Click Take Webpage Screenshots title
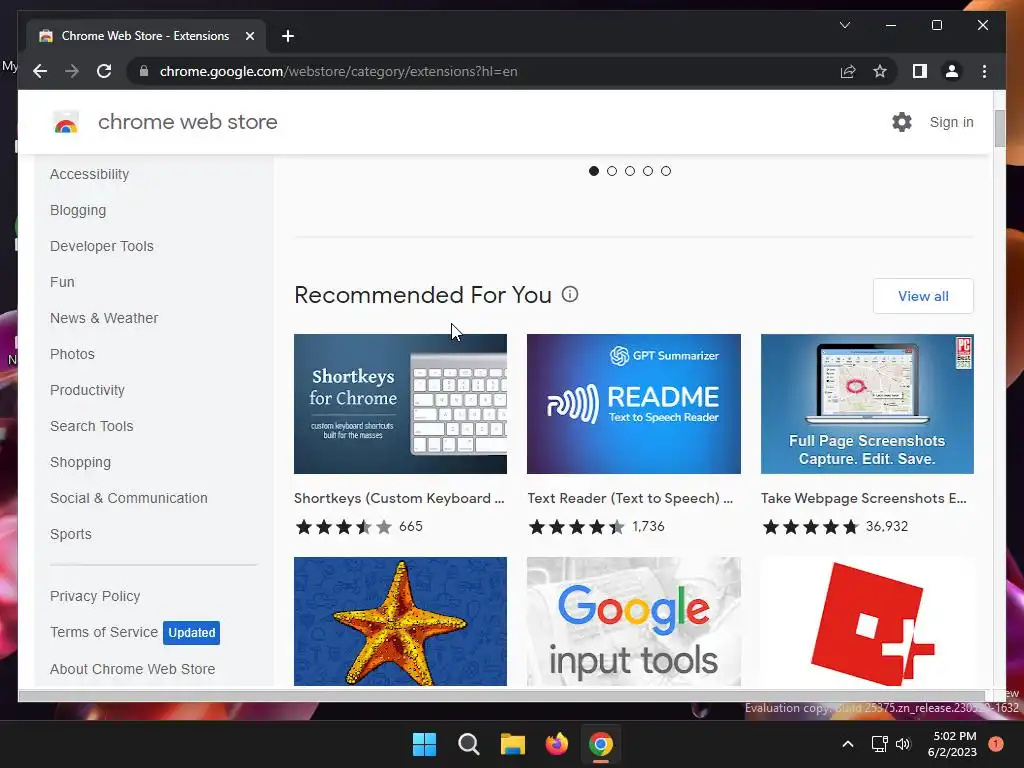The image size is (1024, 768). click(863, 498)
